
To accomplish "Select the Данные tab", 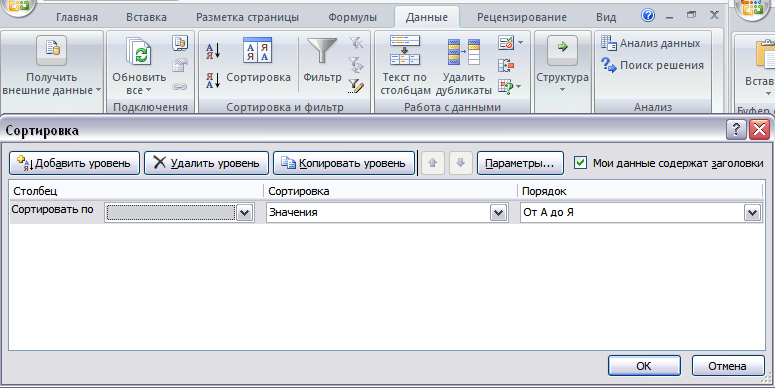I will pyautogui.click(x=427, y=17).
